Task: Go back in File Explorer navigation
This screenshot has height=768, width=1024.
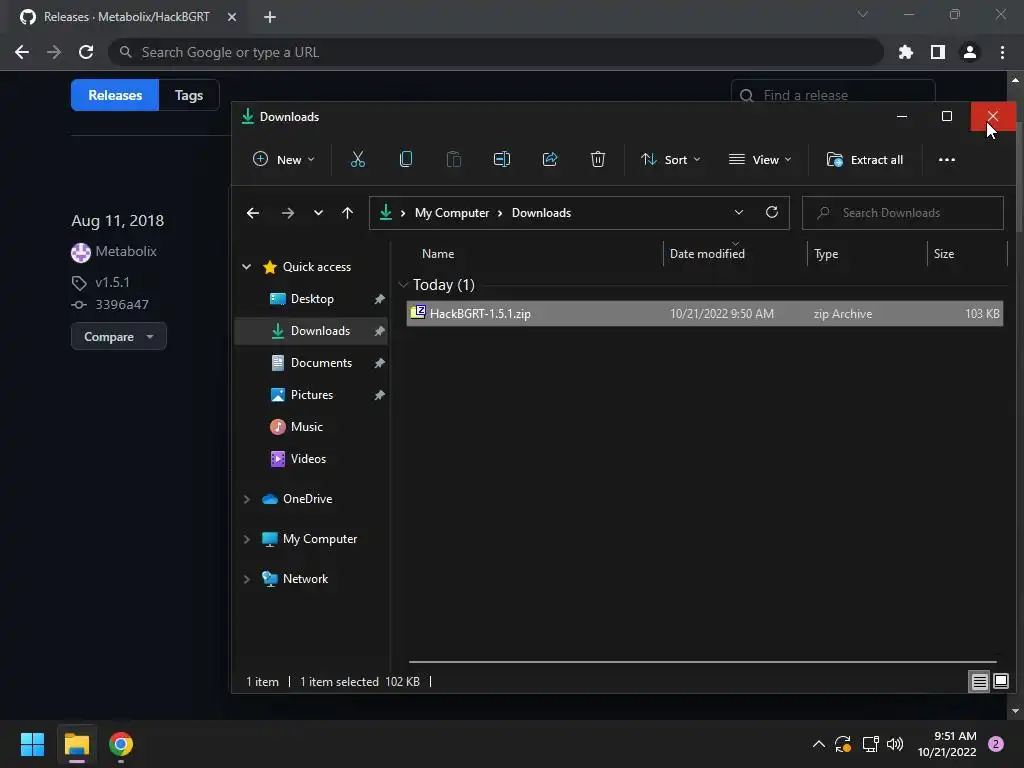Action: [253, 213]
